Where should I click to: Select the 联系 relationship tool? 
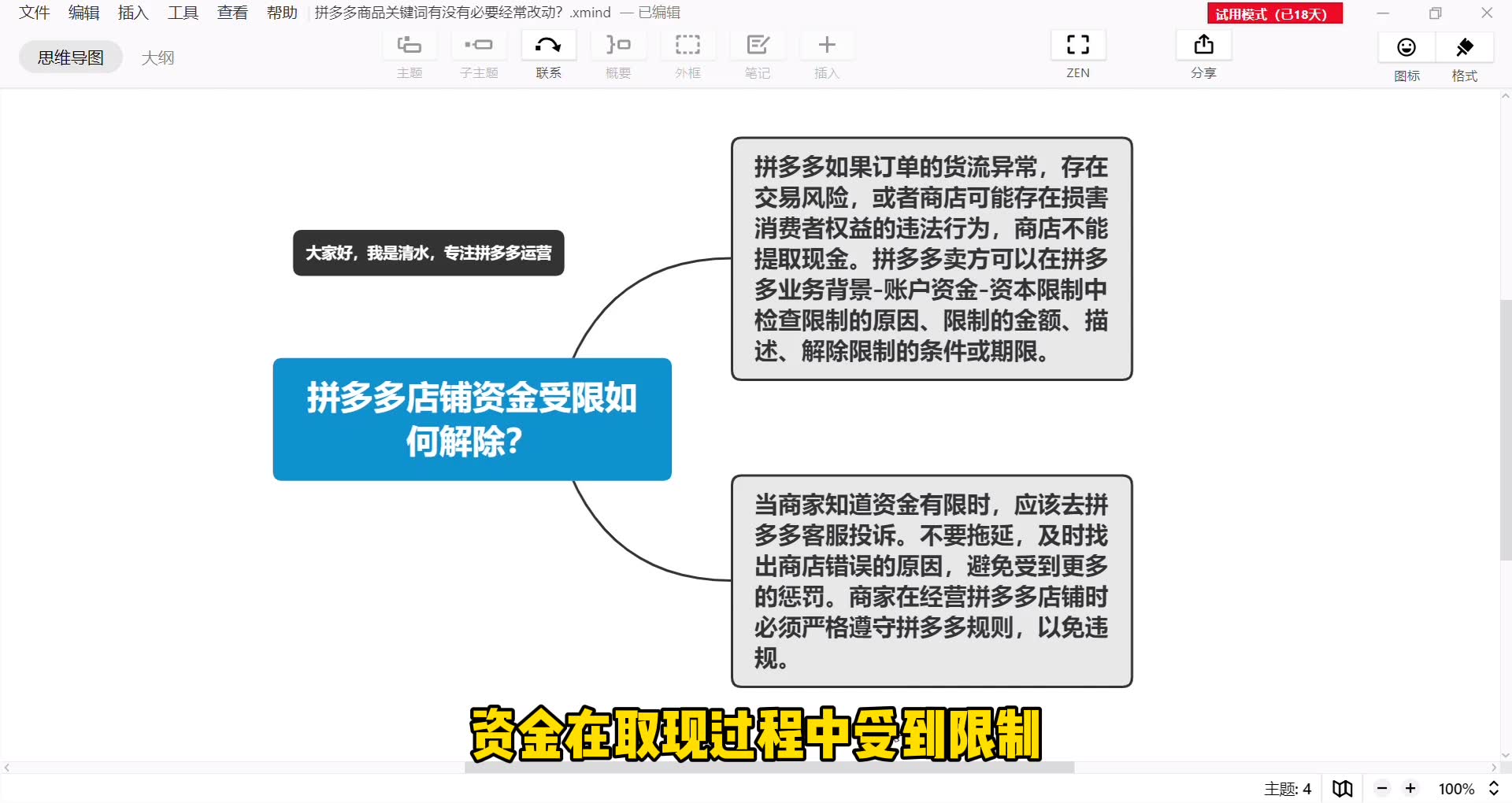[549, 46]
